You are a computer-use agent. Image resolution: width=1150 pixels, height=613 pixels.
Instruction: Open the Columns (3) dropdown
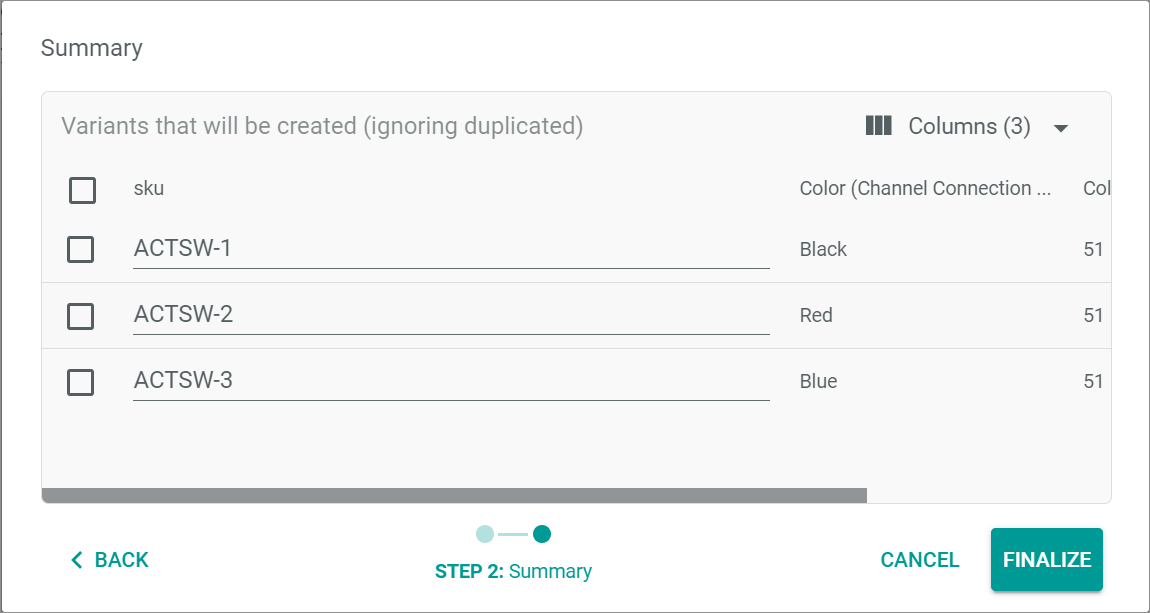(967, 126)
